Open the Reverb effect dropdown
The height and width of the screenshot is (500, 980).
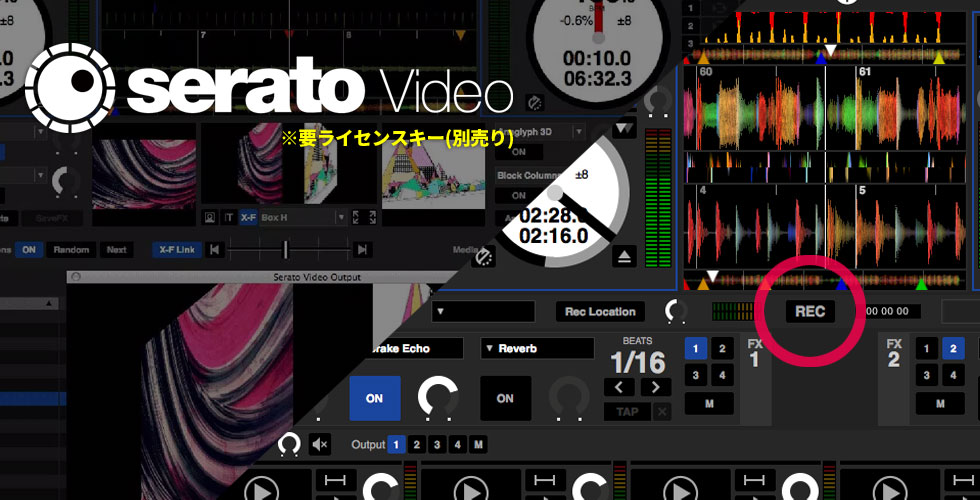536,349
